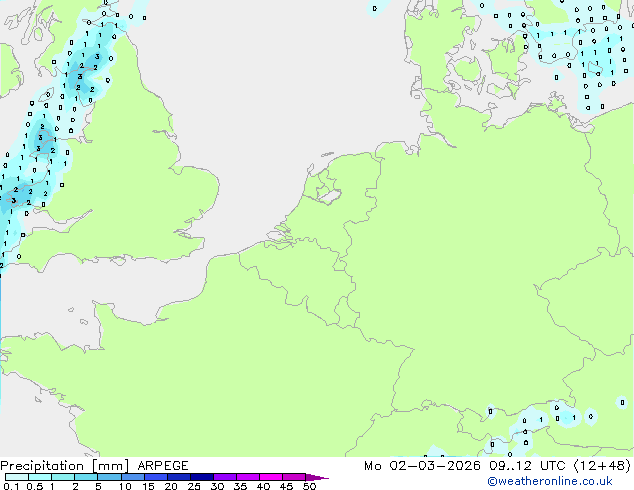The width and height of the screenshot is (634, 490).
Task: Click the 35–40 mm legend color swatch
Action: [247, 477]
